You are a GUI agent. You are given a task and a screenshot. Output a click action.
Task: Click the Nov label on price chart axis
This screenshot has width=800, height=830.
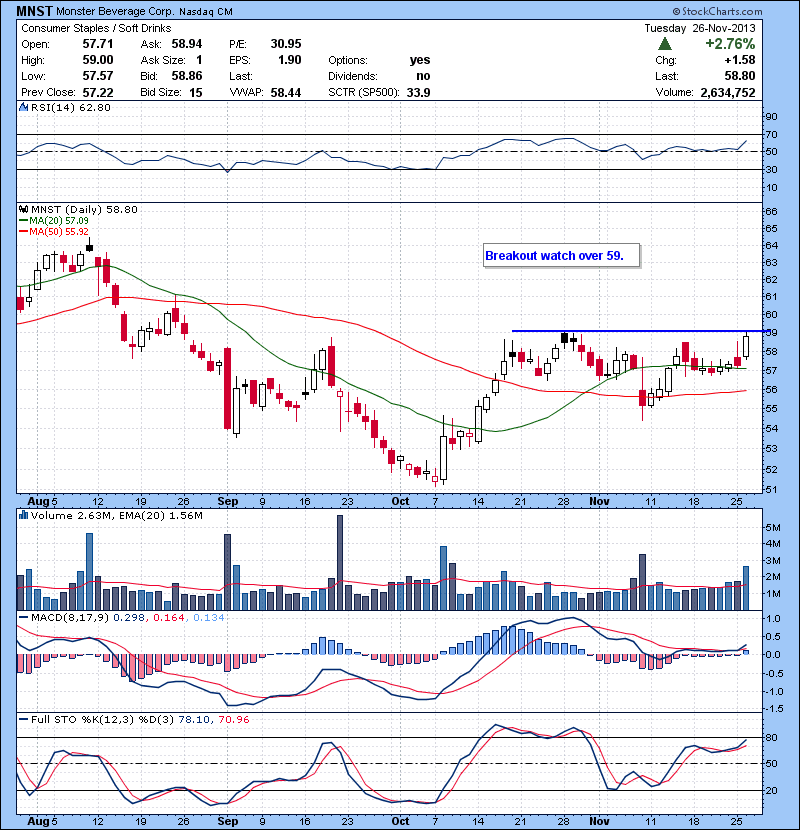pyautogui.click(x=599, y=501)
